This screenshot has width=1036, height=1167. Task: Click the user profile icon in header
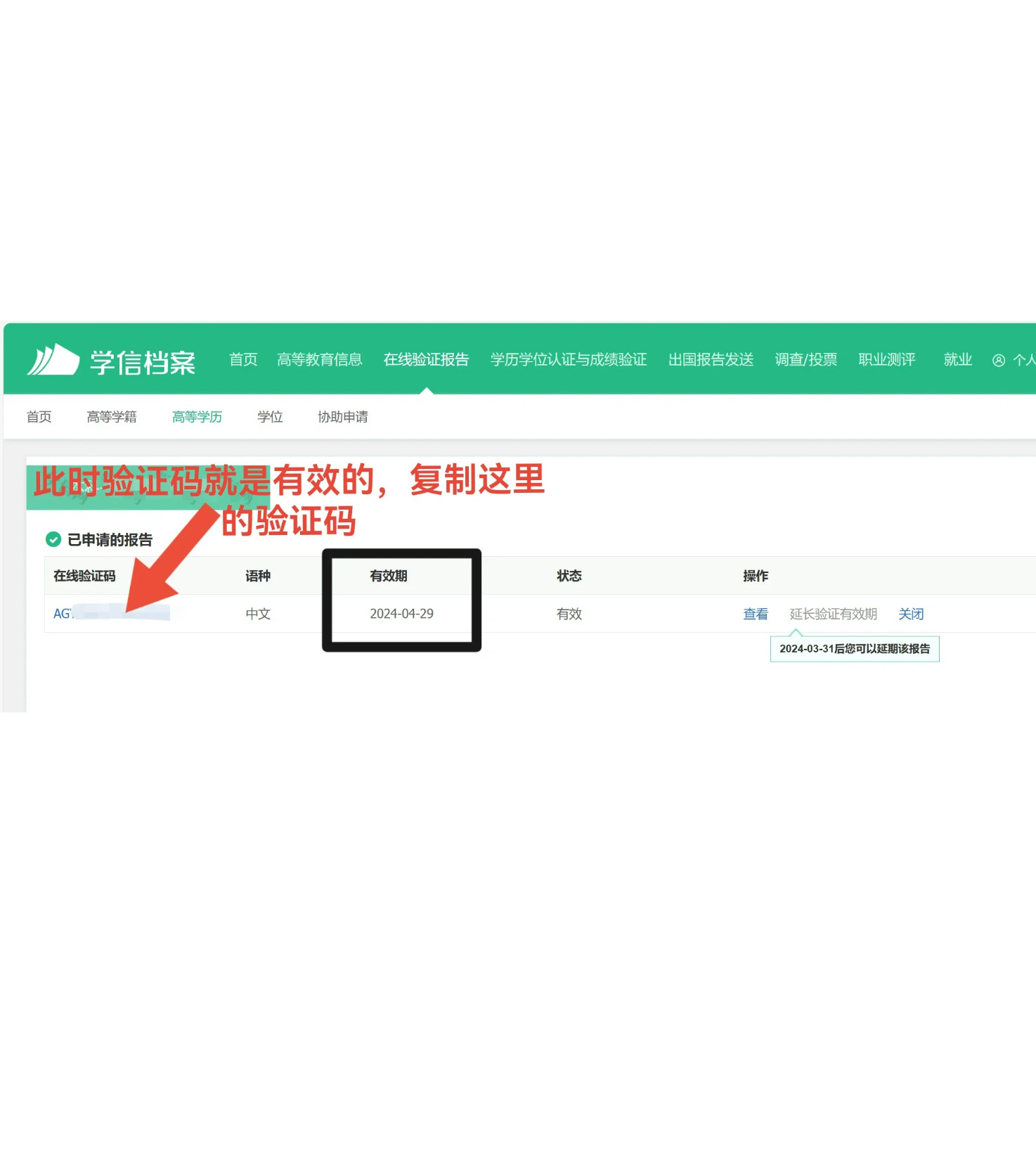point(998,361)
